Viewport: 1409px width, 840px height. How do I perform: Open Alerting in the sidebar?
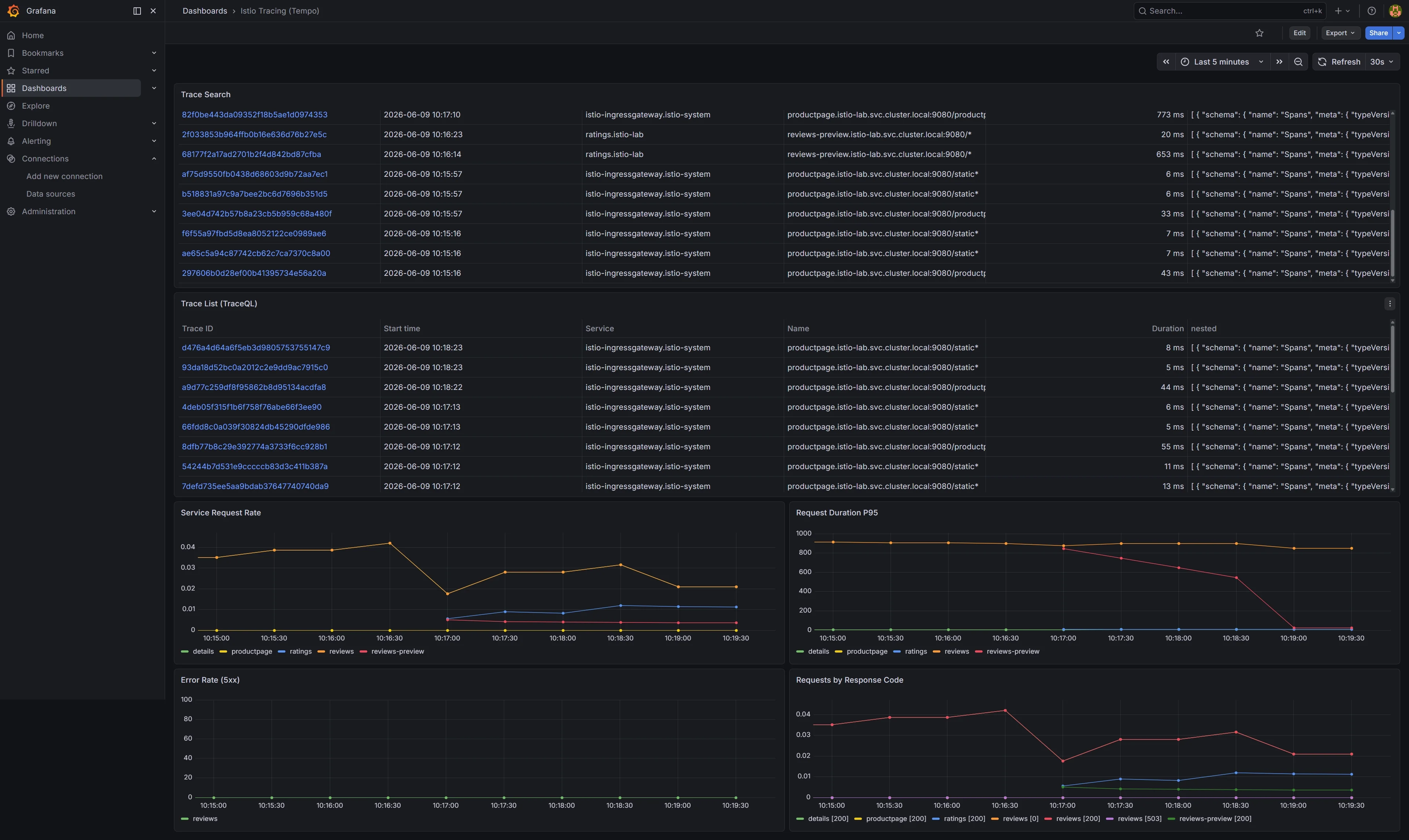(36, 140)
